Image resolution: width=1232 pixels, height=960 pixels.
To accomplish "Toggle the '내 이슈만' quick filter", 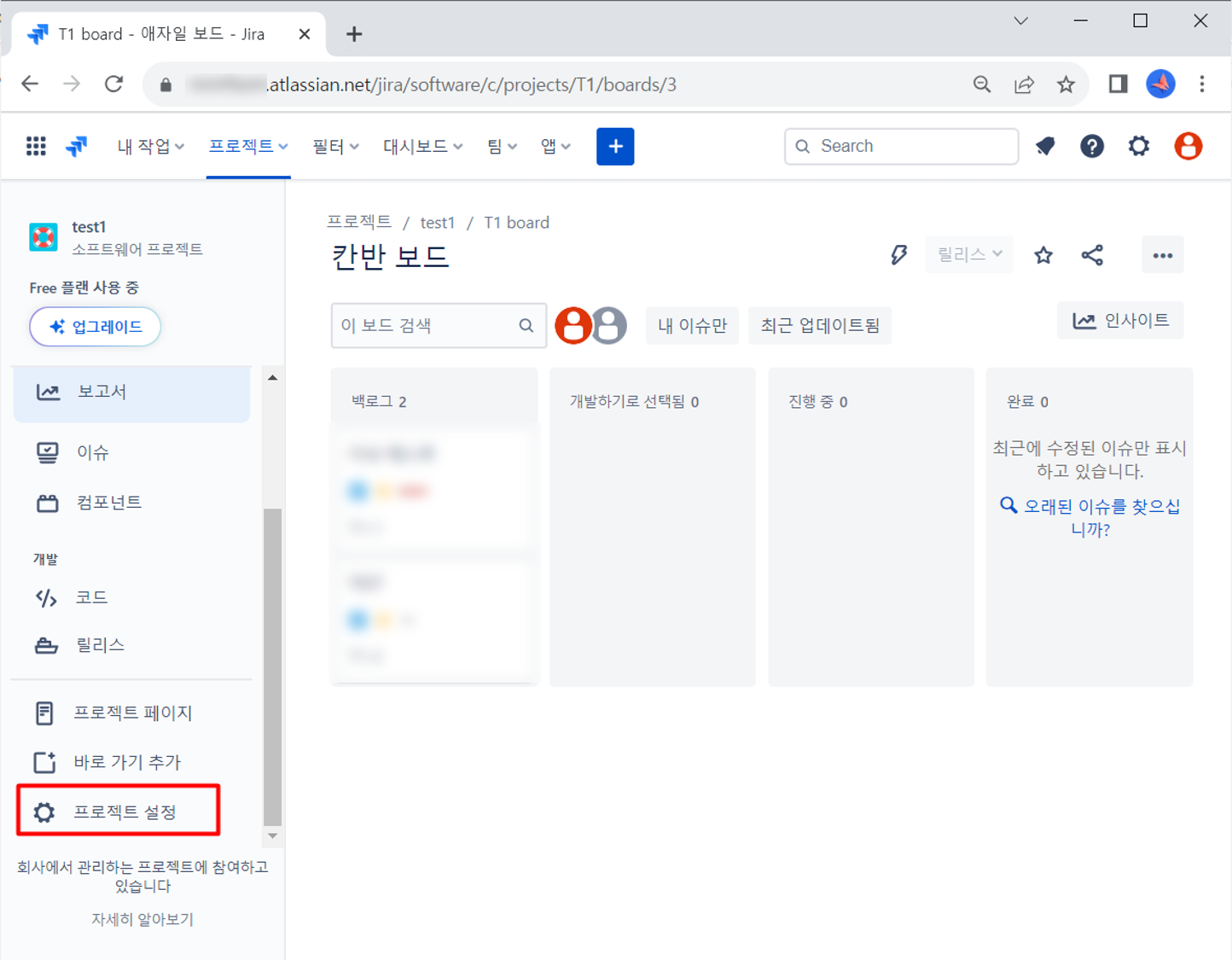I will 692,325.
